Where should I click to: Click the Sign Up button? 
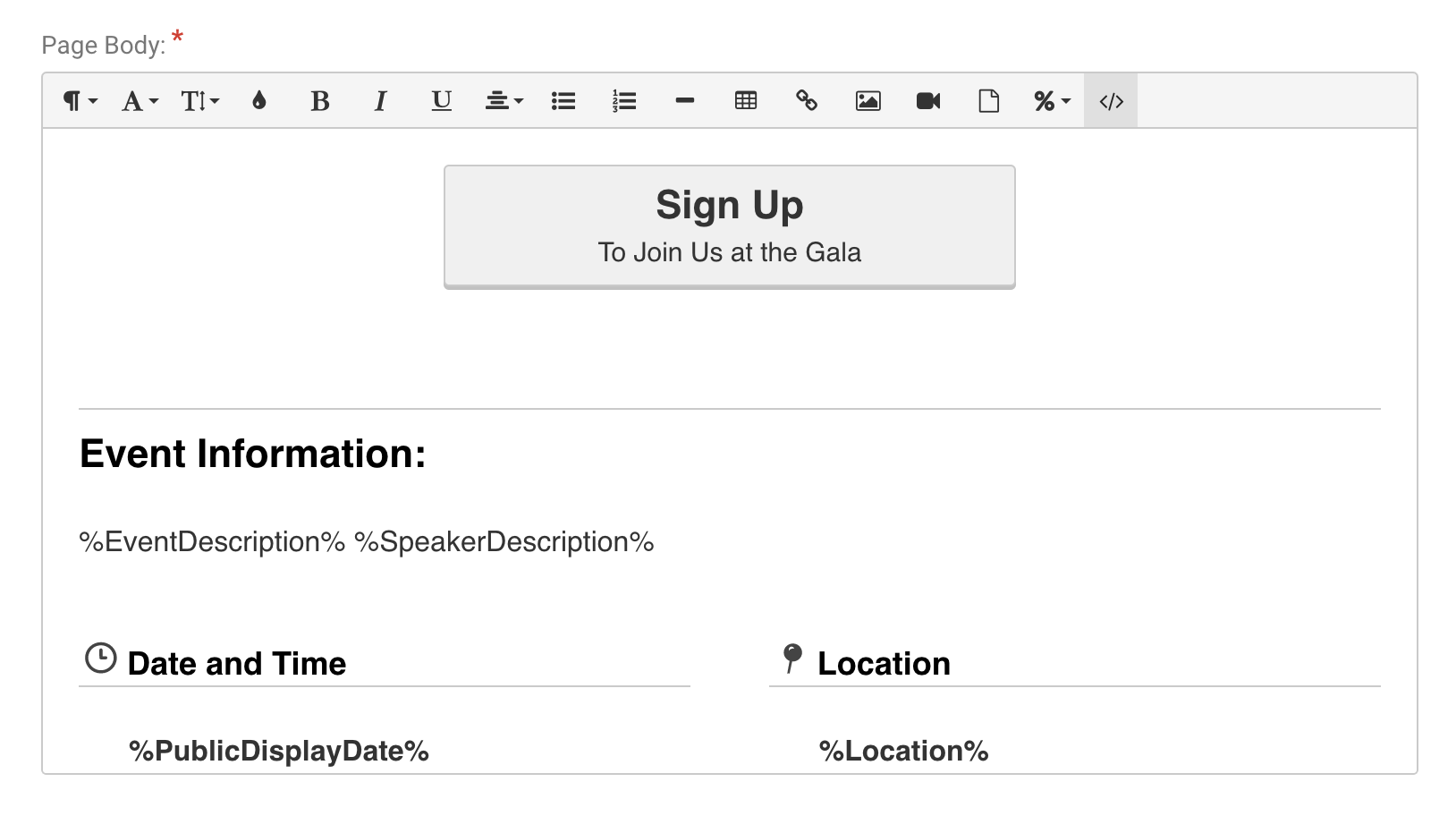click(x=729, y=226)
